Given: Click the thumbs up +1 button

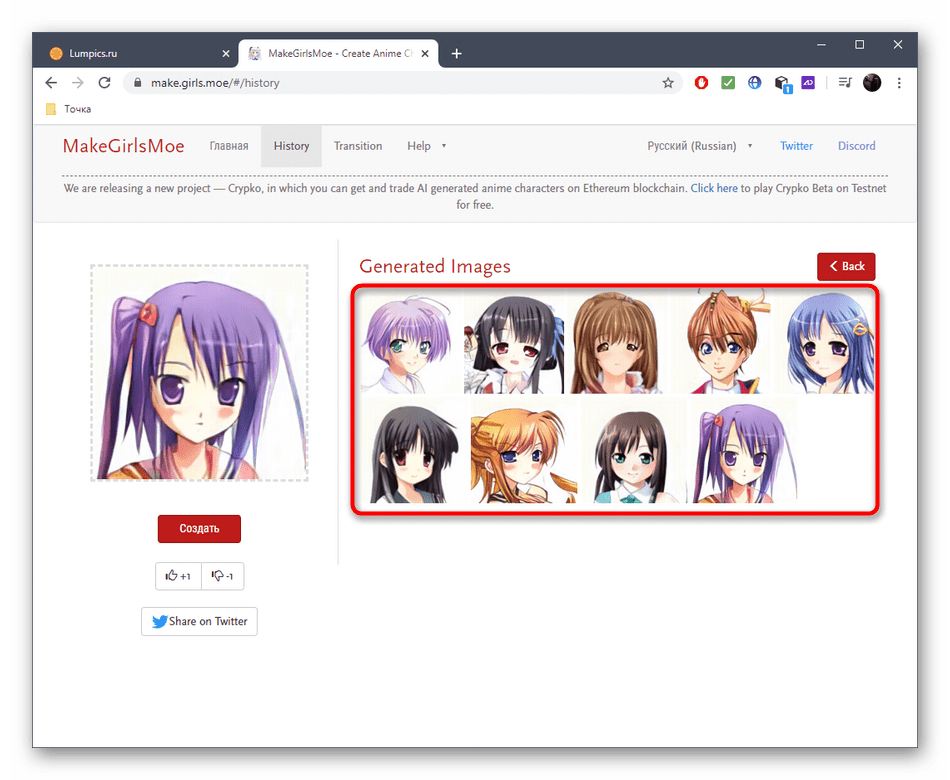Looking at the screenshot, I should click(178, 576).
